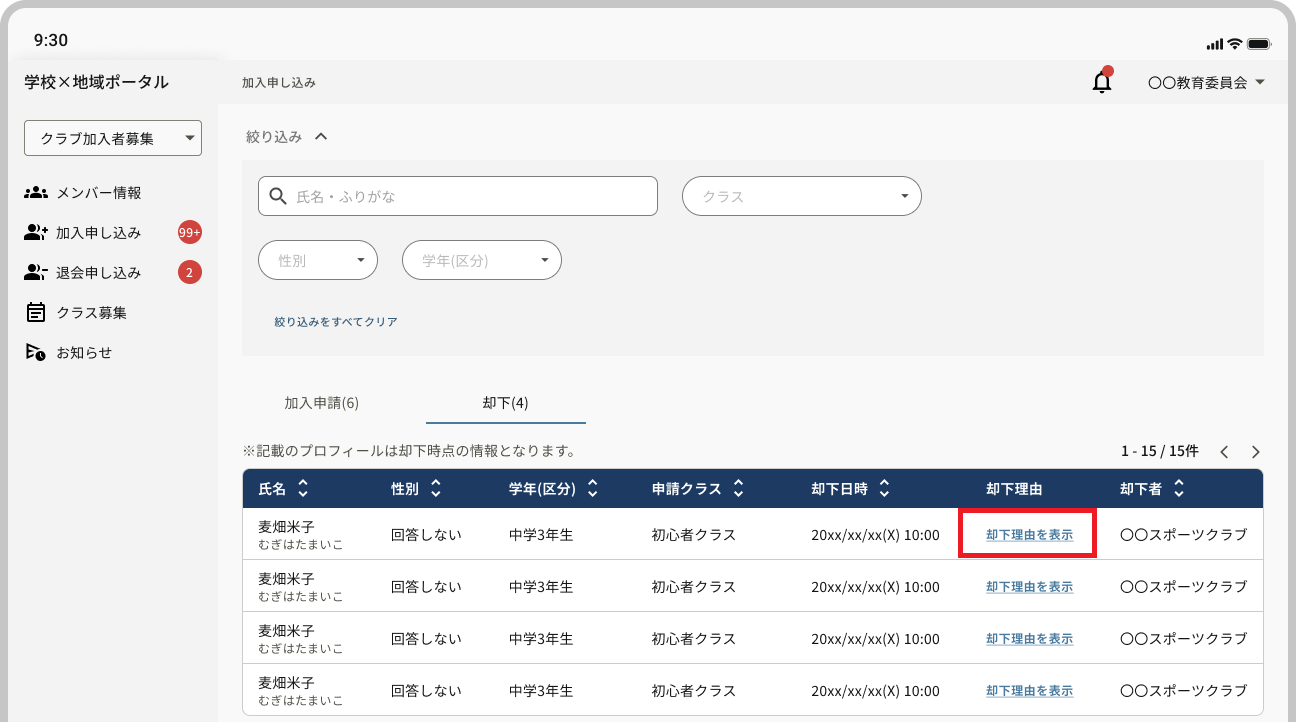The image size is (1296, 722).
Task: Click the 99+ badge on 加入申し込み
Action: pyautogui.click(x=190, y=232)
